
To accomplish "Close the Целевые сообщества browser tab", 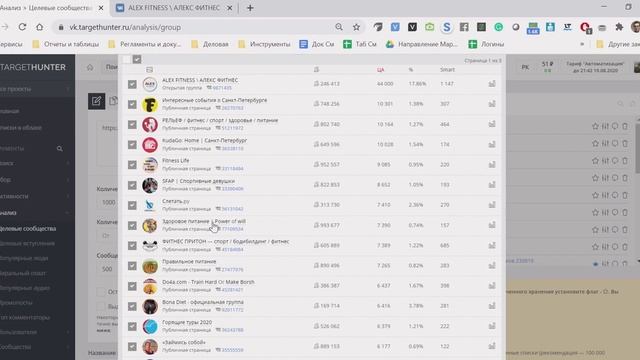I will click(x=101, y=8).
